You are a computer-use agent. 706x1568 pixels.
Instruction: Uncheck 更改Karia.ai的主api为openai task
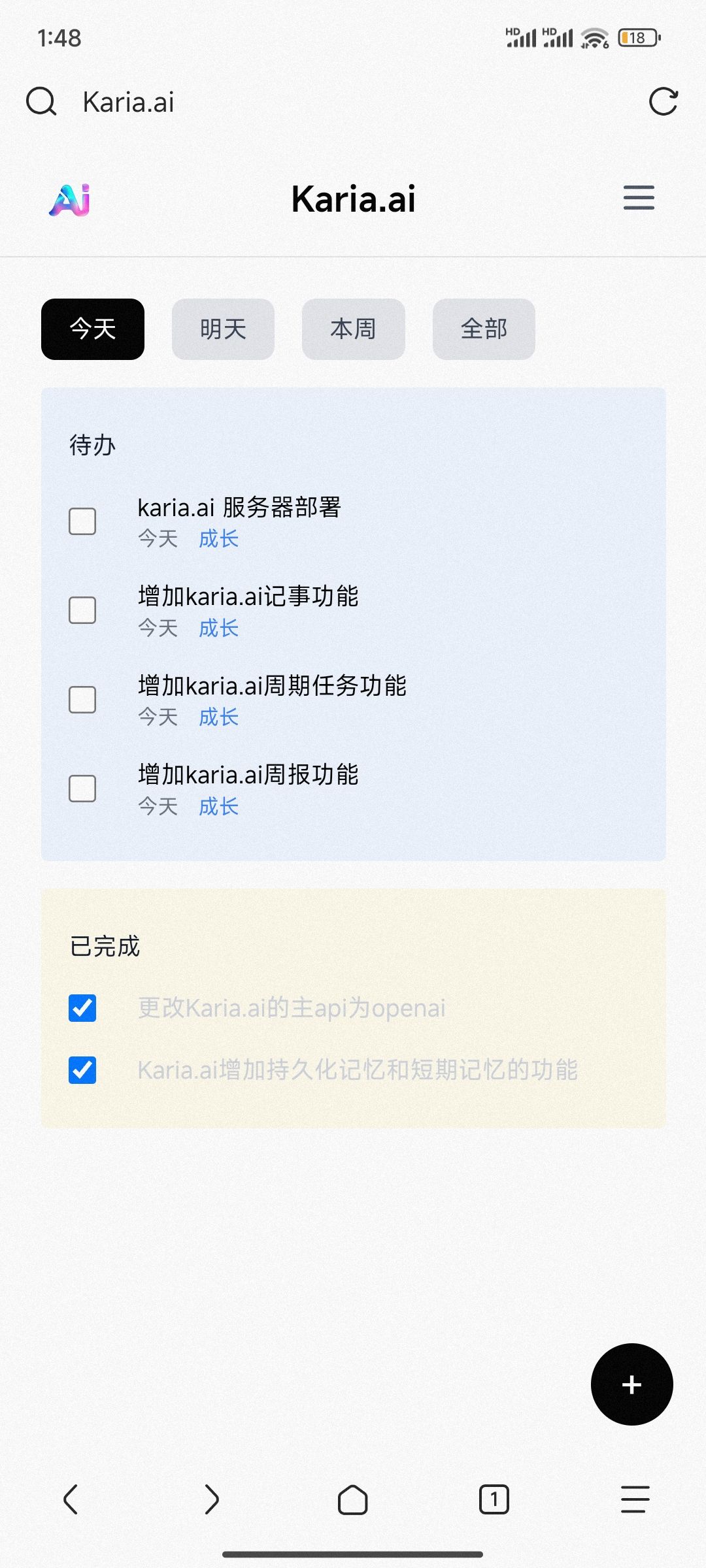(82, 1008)
